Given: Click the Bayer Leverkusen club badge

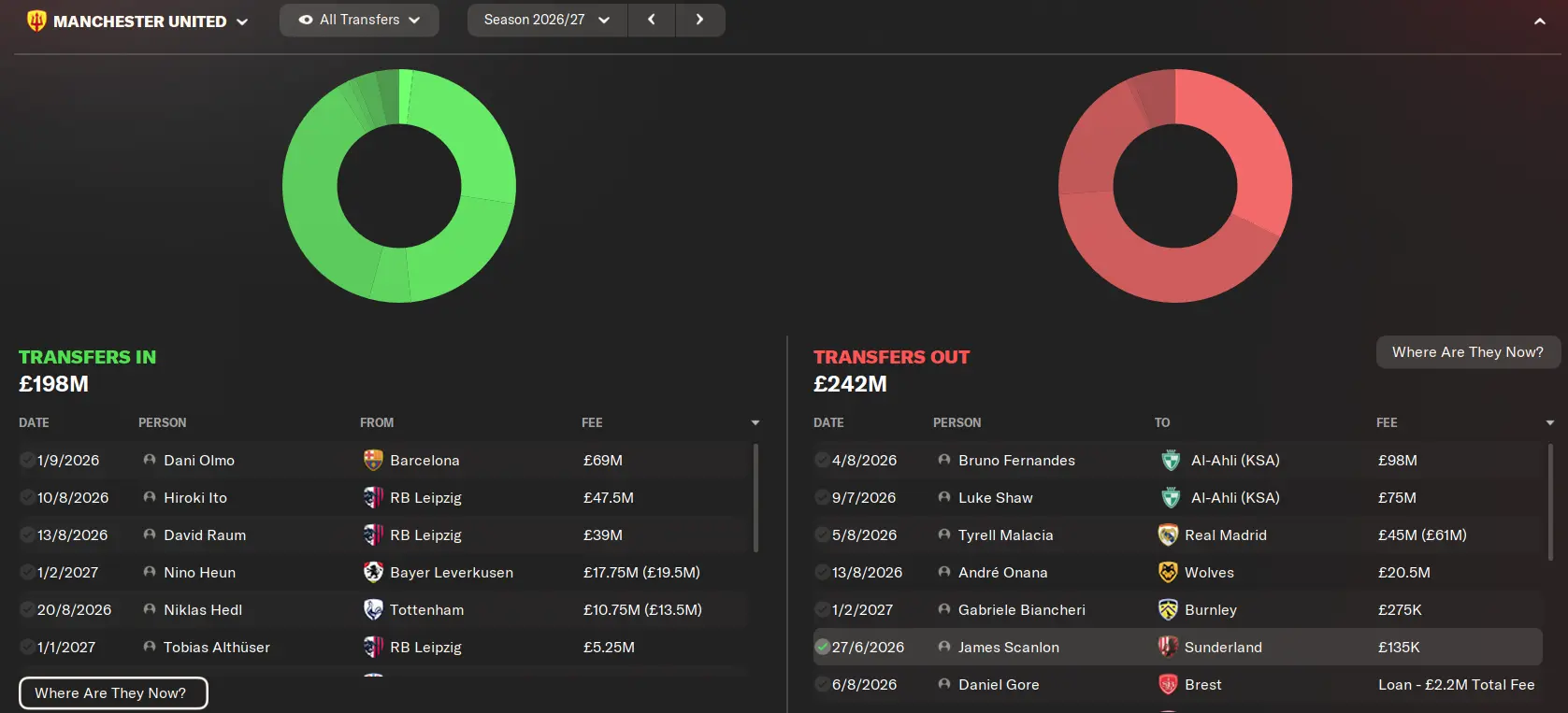Looking at the screenshot, I should pos(373,572).
